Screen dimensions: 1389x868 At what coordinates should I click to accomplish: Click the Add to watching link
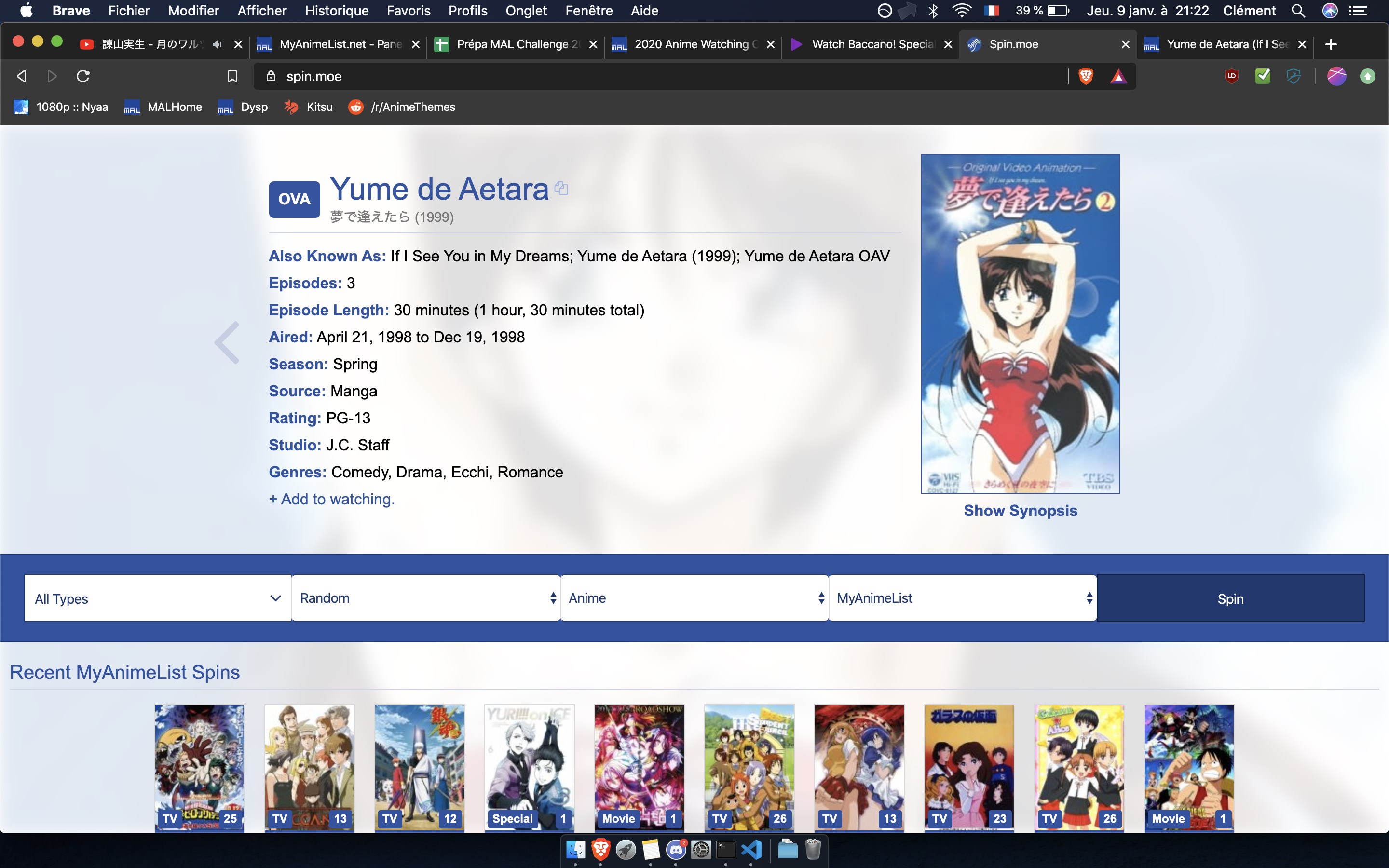tap(332, 499)
